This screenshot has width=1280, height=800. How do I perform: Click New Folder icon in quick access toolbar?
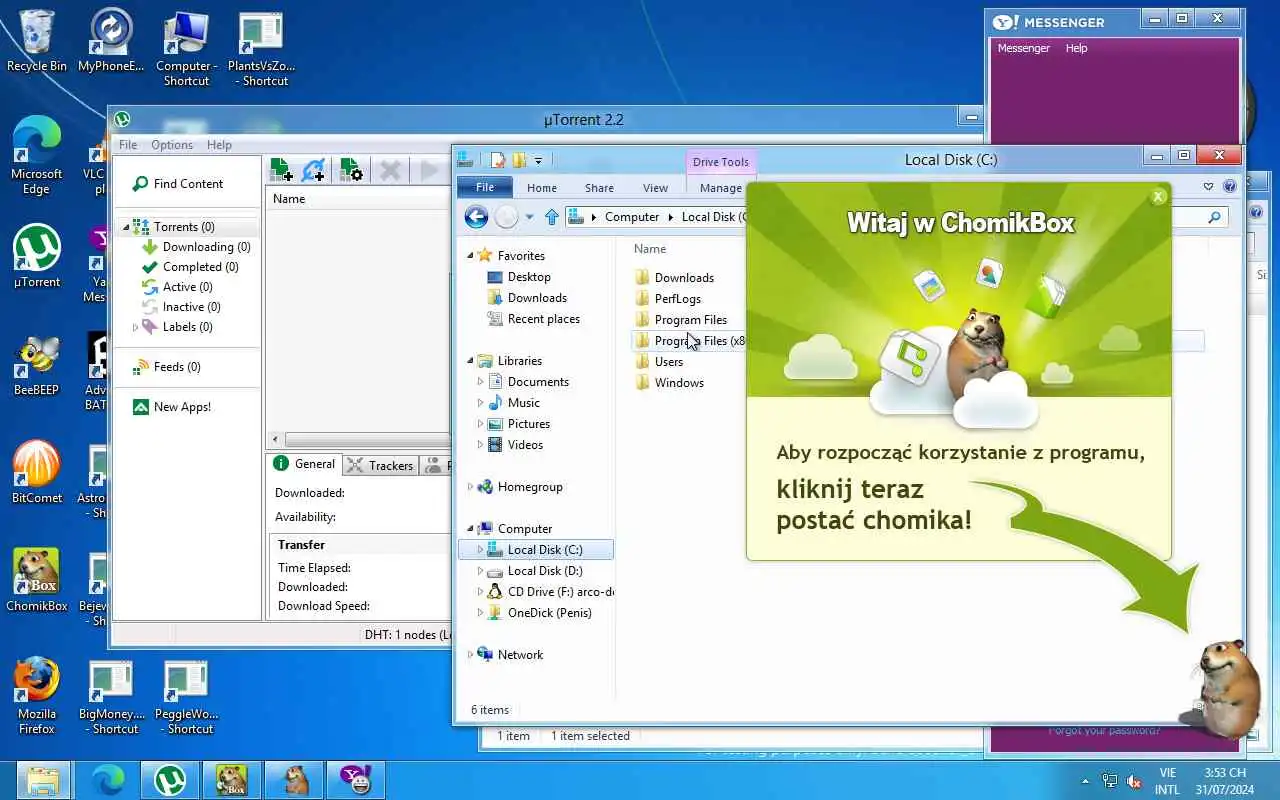519,160
